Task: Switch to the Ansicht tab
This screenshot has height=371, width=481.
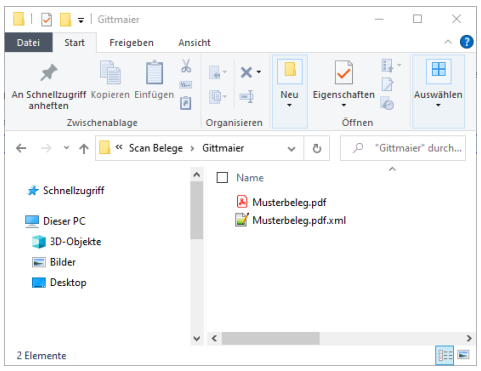Action: coord(194,43)
